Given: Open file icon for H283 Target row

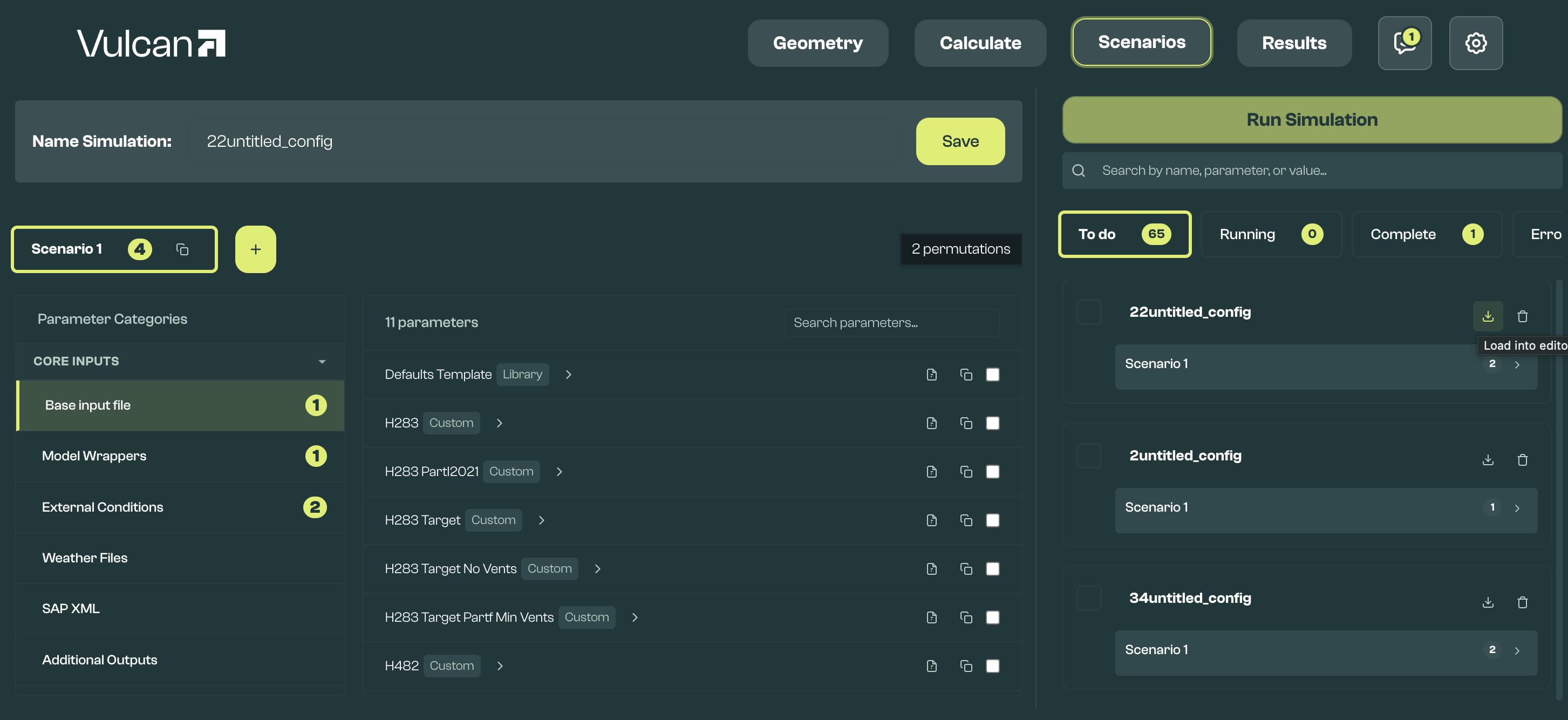Looking at the screenshot, I should 932,520.
